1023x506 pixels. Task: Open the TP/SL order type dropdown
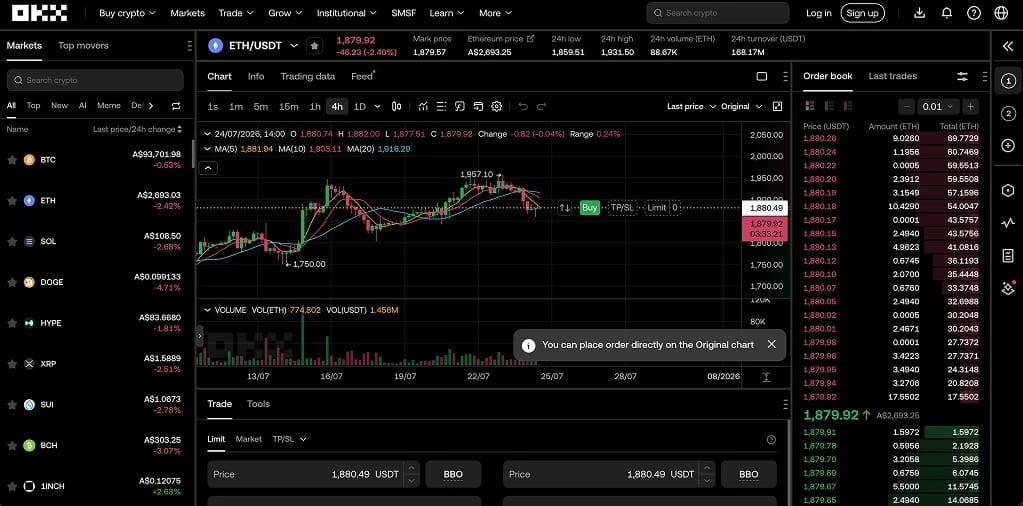pyautogui.click(x=290, y=439)
